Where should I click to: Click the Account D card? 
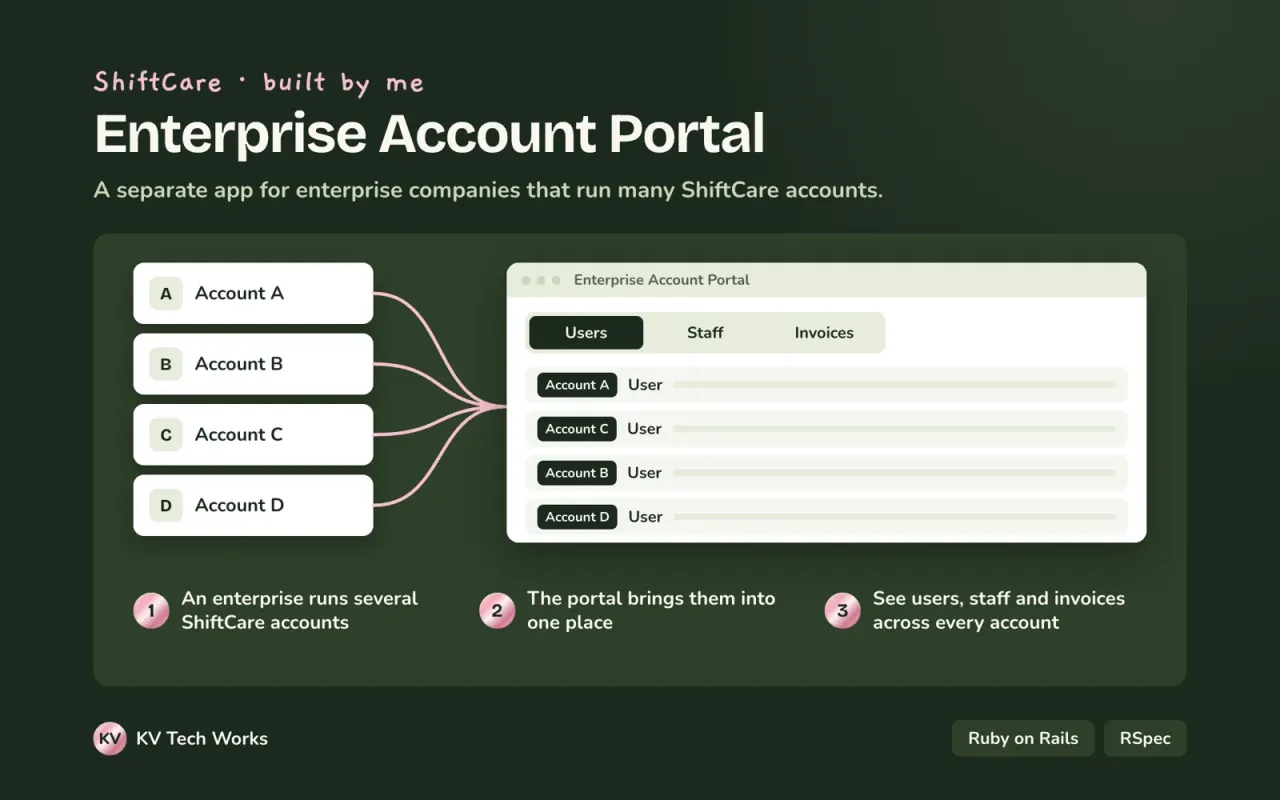[x=253, y=505]
